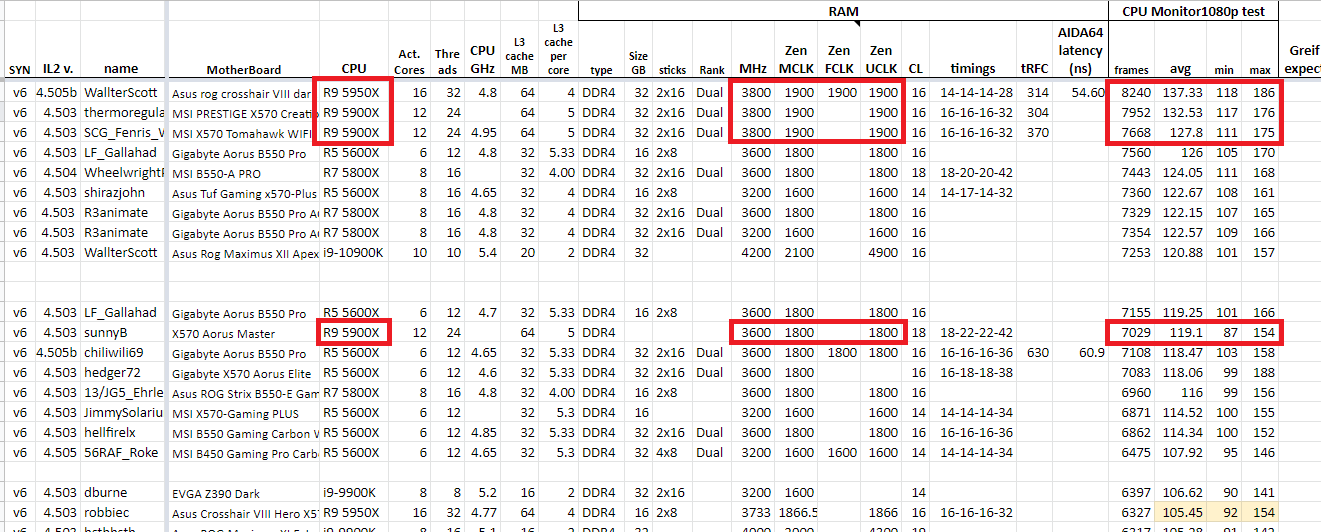Click the 'Zen FCLK' column header

tap(839, 59)
